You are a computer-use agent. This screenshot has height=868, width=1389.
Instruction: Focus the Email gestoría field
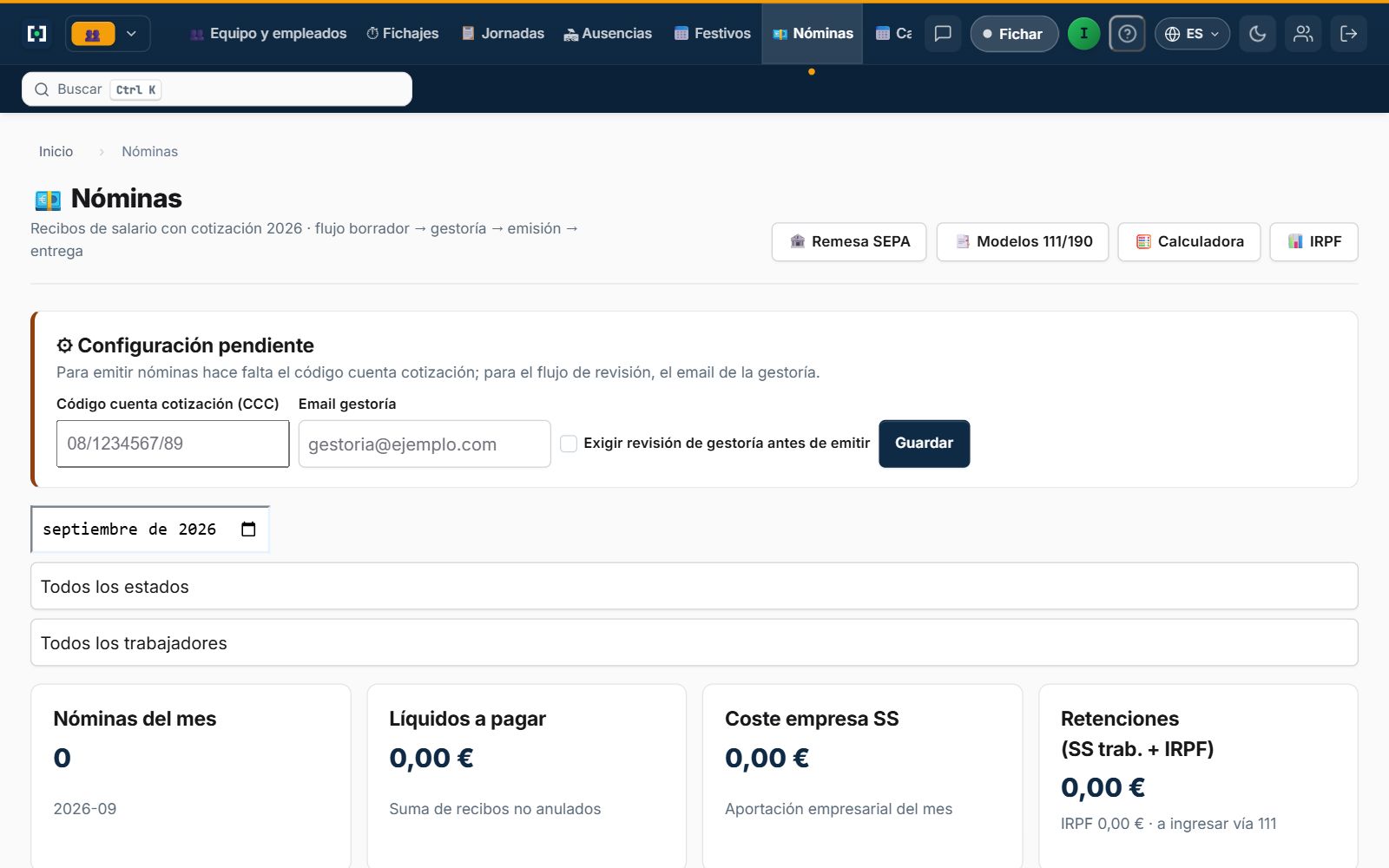click(425, 444)
